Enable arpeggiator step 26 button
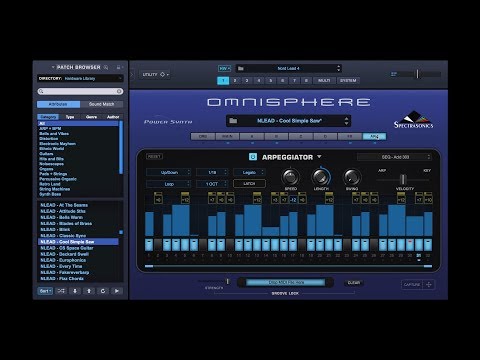This screenshot has height=360, width=480. (374, 245)
